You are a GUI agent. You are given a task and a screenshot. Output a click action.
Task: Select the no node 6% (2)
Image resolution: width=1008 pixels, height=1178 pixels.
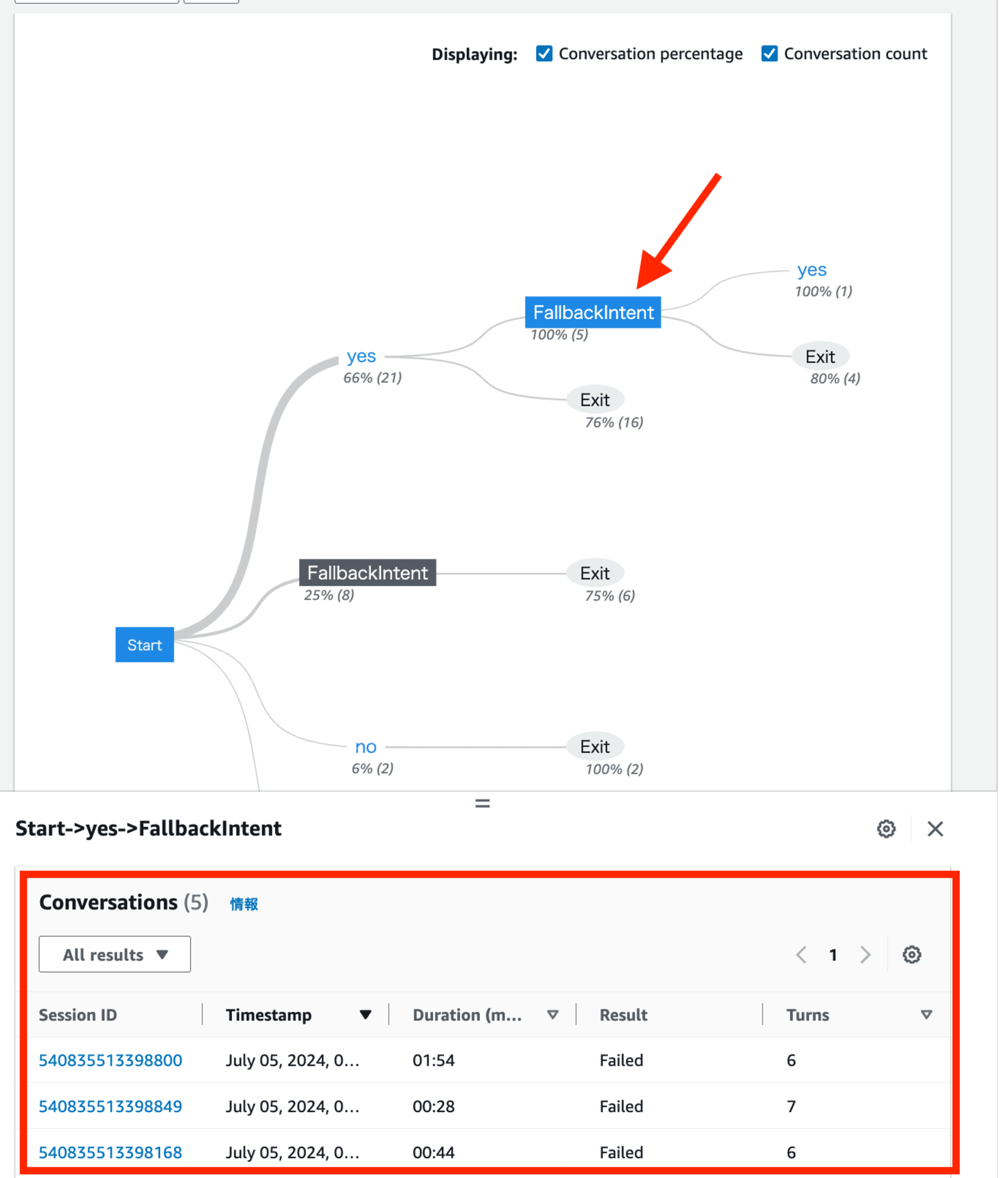click(366, 747)
